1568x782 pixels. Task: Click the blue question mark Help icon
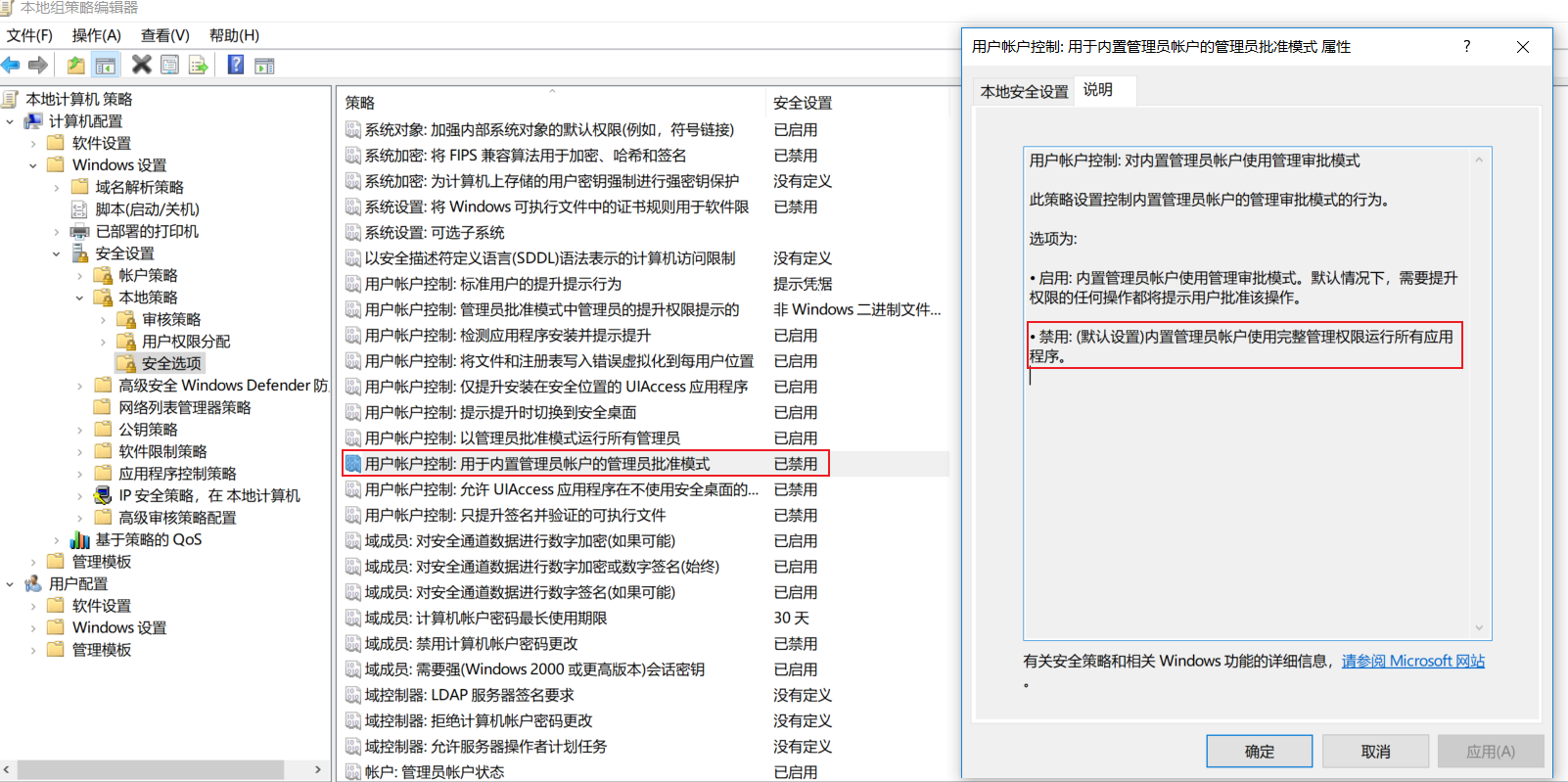[x=236, y=65]
